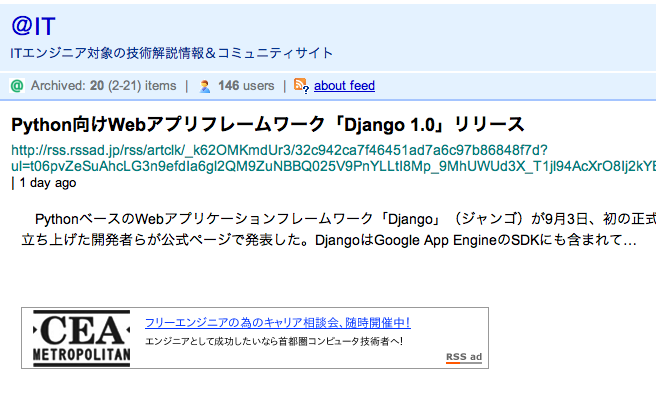Click the CEA Metropolitan ad logo
Image resolution: width=656 pixels, height=396 pixels.
(x=82, y=338)
